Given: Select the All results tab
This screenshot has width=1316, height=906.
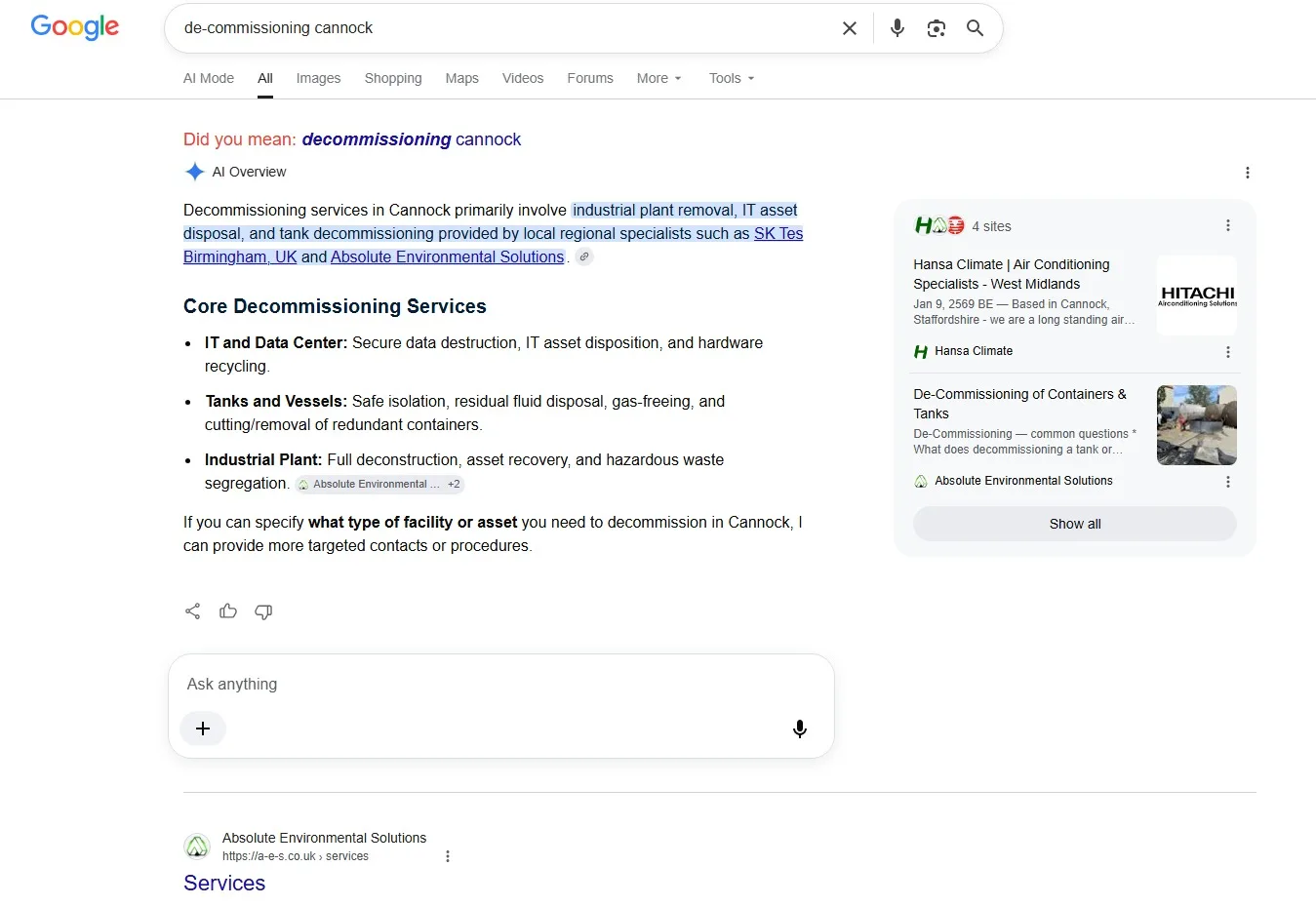Looking at the screenshot, I should pos(265,78).
